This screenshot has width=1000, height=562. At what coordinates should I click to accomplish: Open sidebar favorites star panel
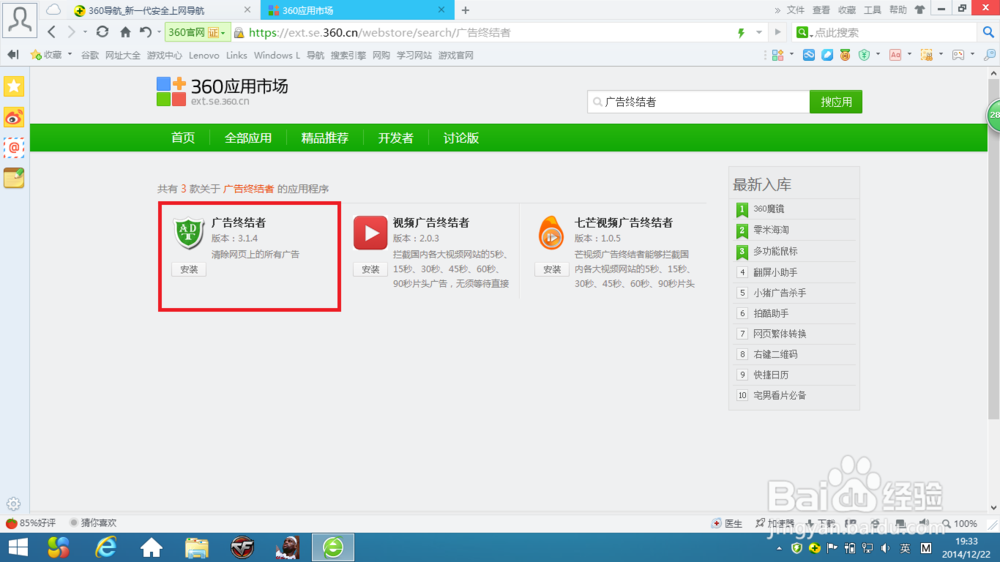click(14, 86)
